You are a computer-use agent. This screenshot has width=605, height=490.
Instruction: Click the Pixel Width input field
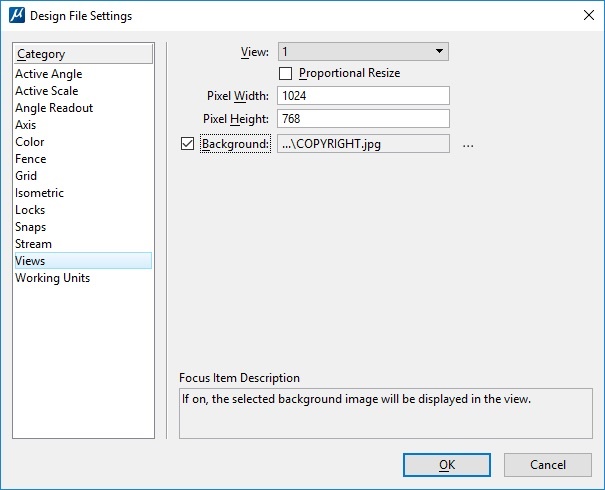pos(363,95)
